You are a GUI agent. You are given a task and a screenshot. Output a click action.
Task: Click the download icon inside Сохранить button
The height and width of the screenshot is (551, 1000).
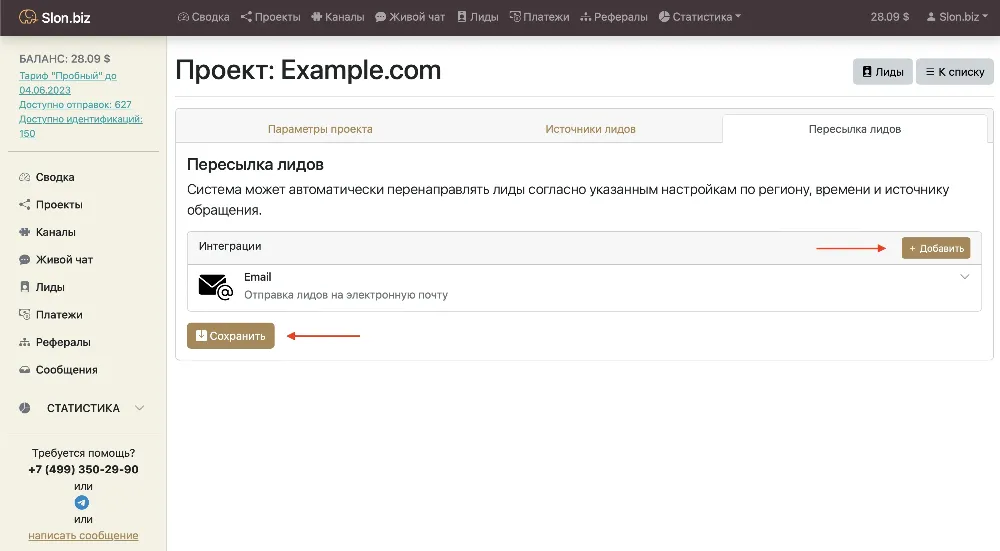click(201, 335)
